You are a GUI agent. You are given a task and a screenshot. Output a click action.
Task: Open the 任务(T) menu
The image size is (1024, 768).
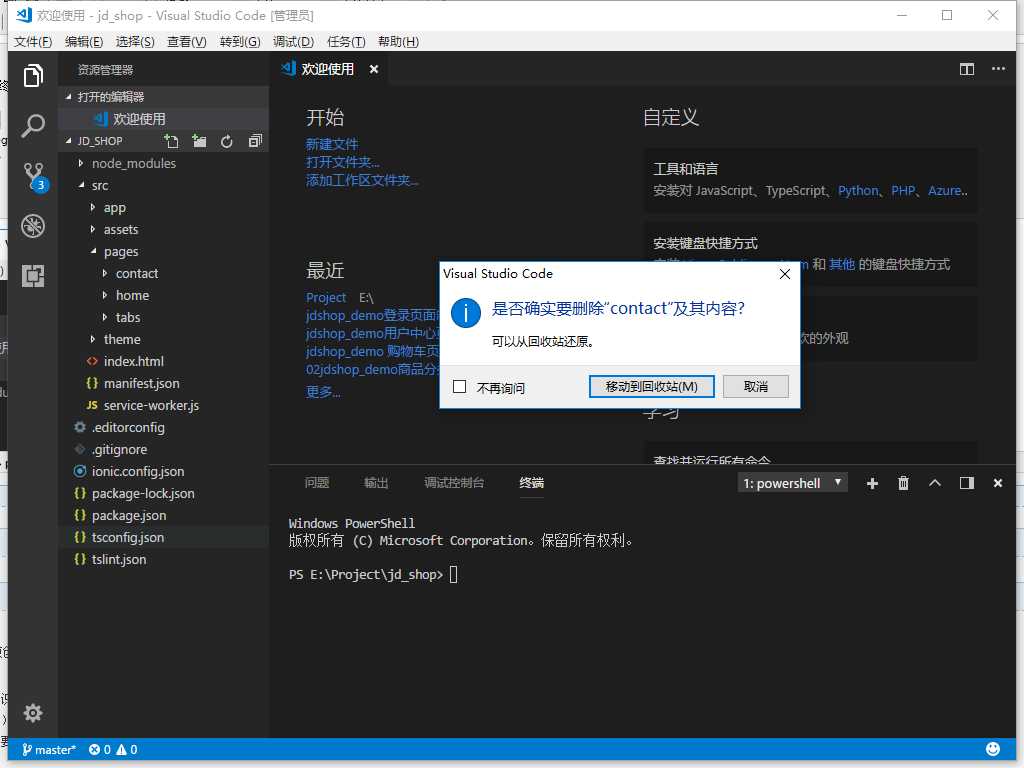pyautogui.click(x=345, y=42)
